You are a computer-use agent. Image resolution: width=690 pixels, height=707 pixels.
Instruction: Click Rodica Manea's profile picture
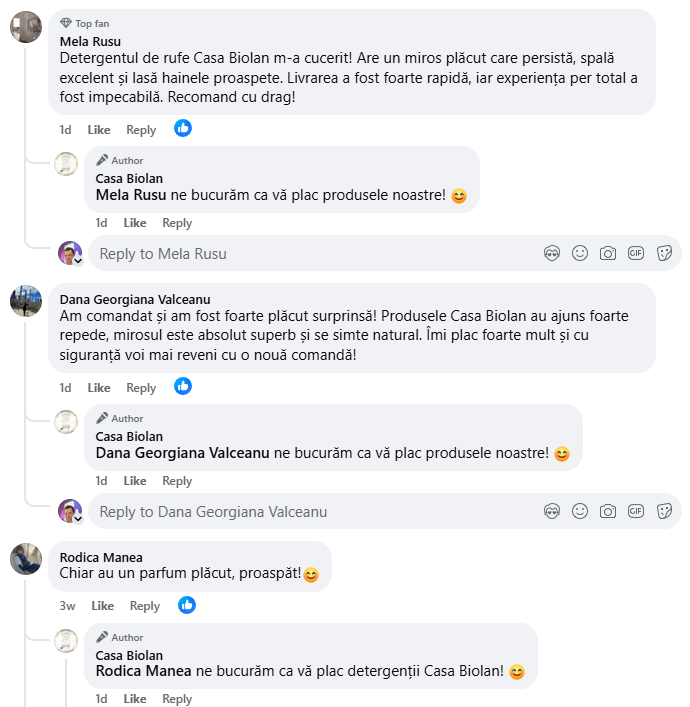tap(26, 559)
